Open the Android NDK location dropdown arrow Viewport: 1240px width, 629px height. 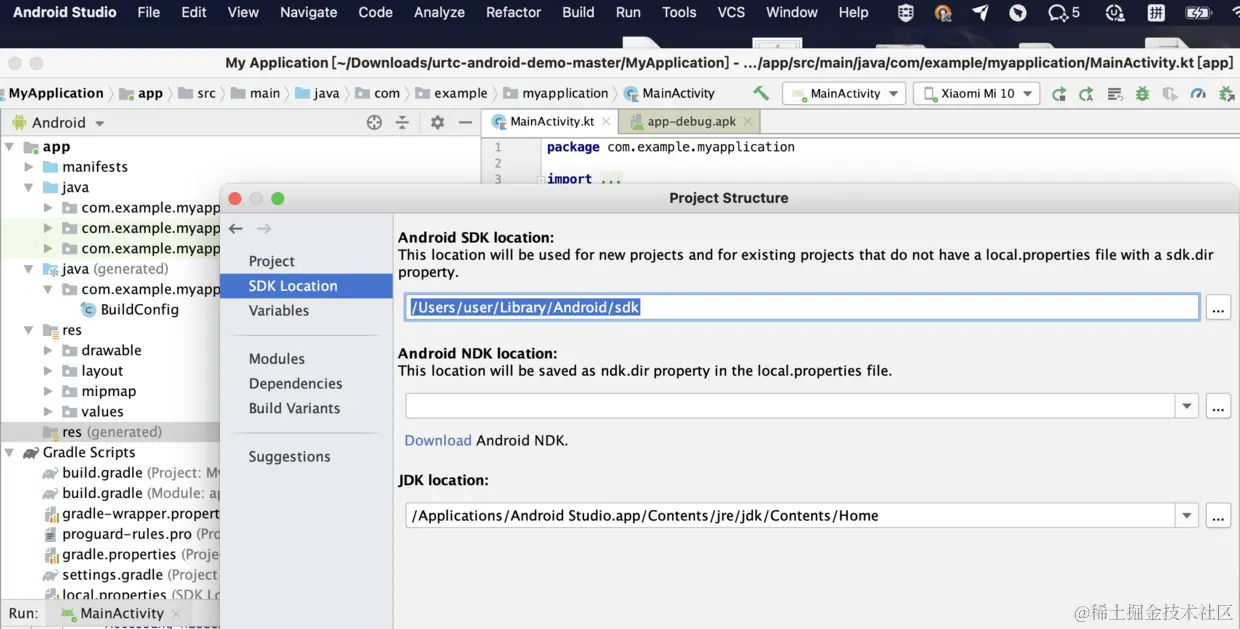[1187, 406]
